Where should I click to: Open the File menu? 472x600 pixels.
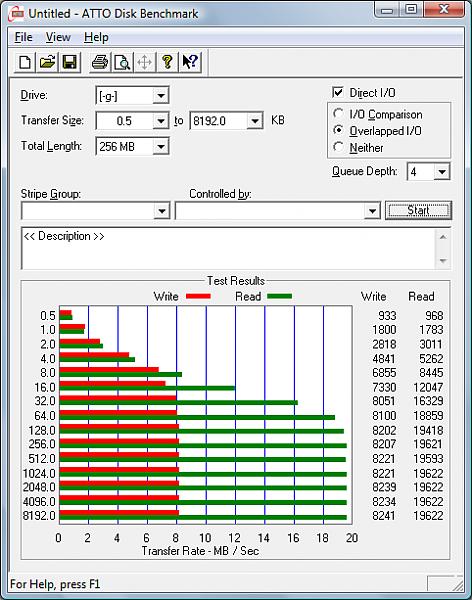pyautogui.click(x=23, y=37)
